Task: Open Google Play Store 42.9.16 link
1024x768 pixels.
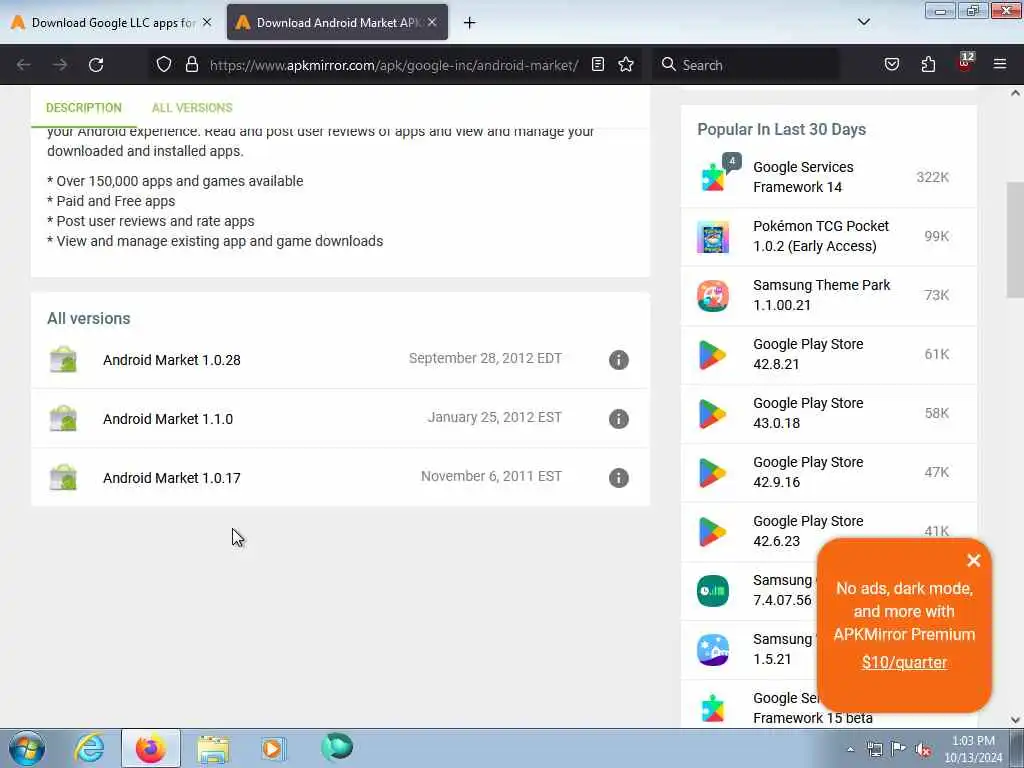Action: [808, 472]
